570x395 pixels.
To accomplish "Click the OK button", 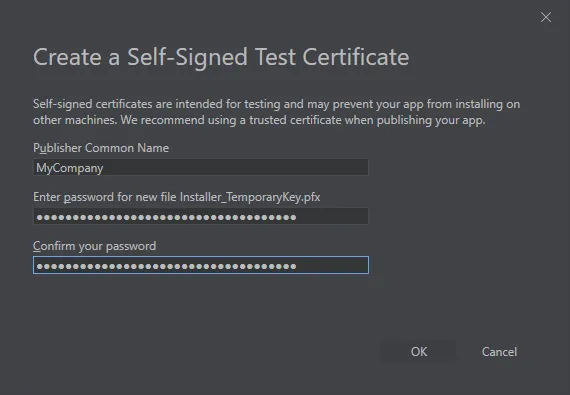I will [418, 351].
